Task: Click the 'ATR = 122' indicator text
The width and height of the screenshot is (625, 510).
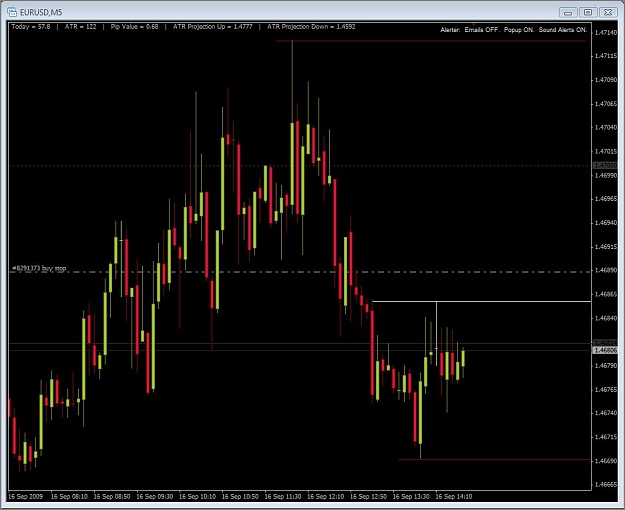Action: click(81, 27)
